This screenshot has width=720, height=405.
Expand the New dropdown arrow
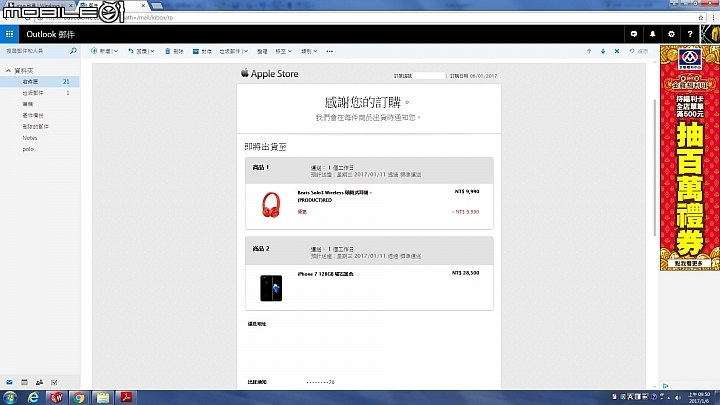pyautogui.click(x=116, y=51)
